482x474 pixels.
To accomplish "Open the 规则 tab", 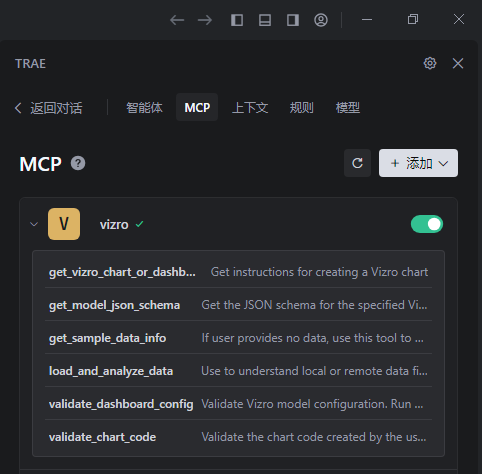I will tap(302, 108).
